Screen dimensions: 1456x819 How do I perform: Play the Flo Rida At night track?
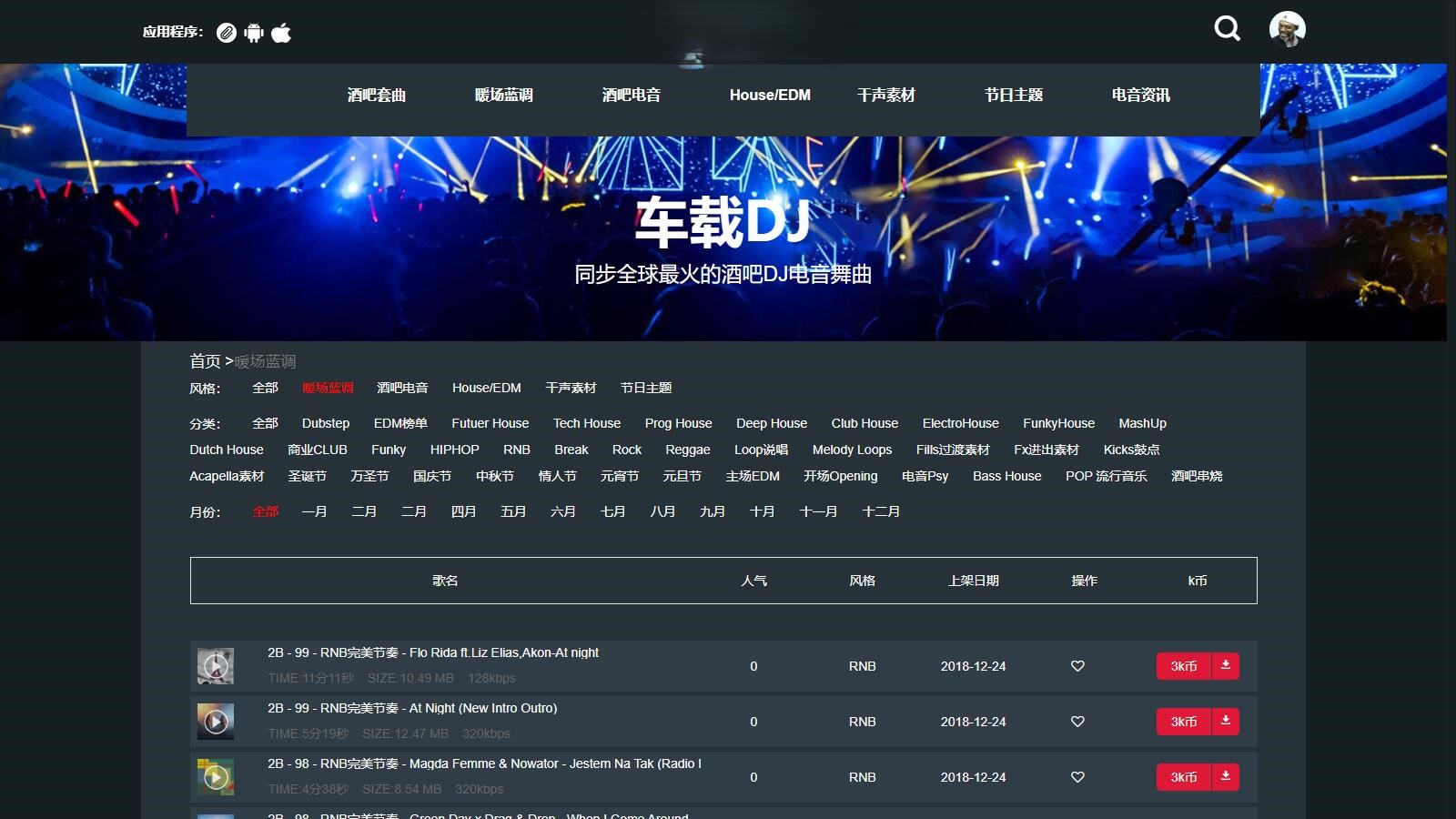[x=216, y=666]
